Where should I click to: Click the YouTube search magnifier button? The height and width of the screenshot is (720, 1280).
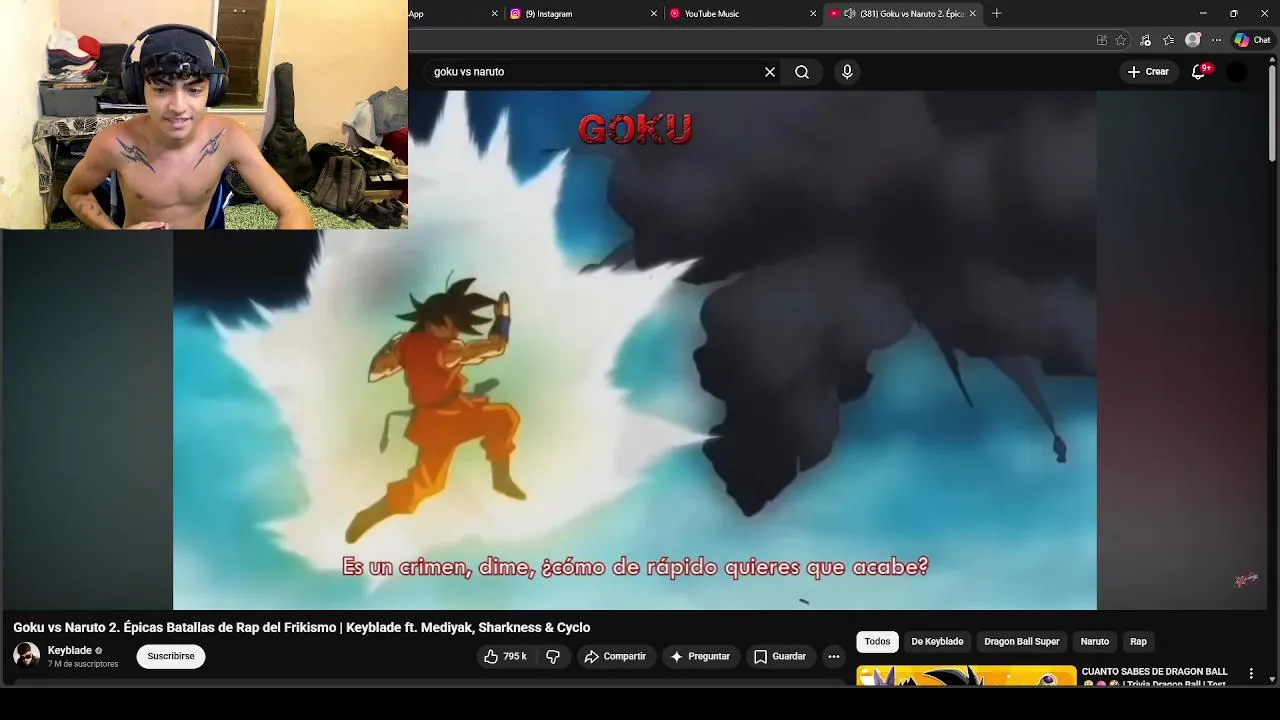[802, 72]
